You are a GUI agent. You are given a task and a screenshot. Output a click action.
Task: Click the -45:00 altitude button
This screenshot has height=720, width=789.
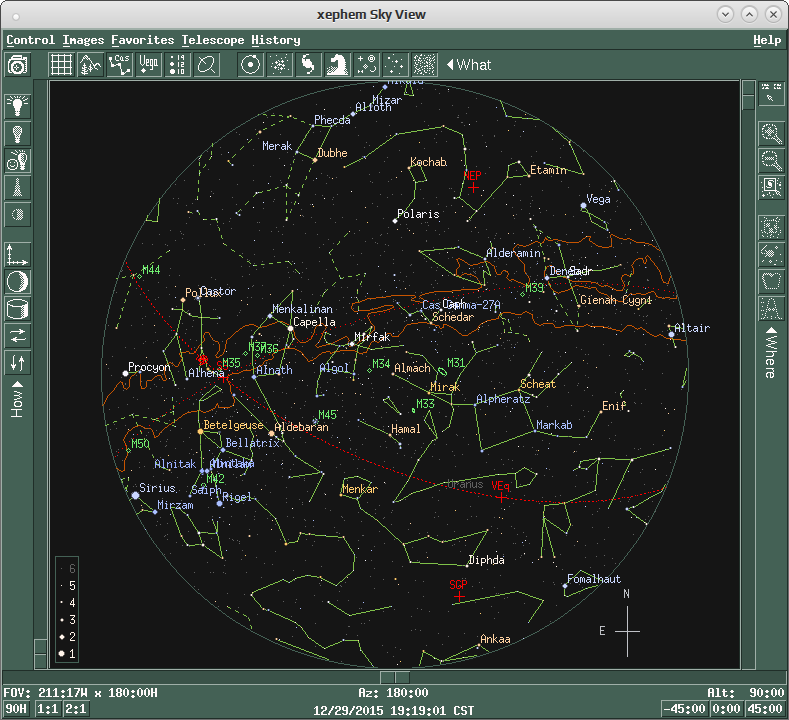(685, 709)
